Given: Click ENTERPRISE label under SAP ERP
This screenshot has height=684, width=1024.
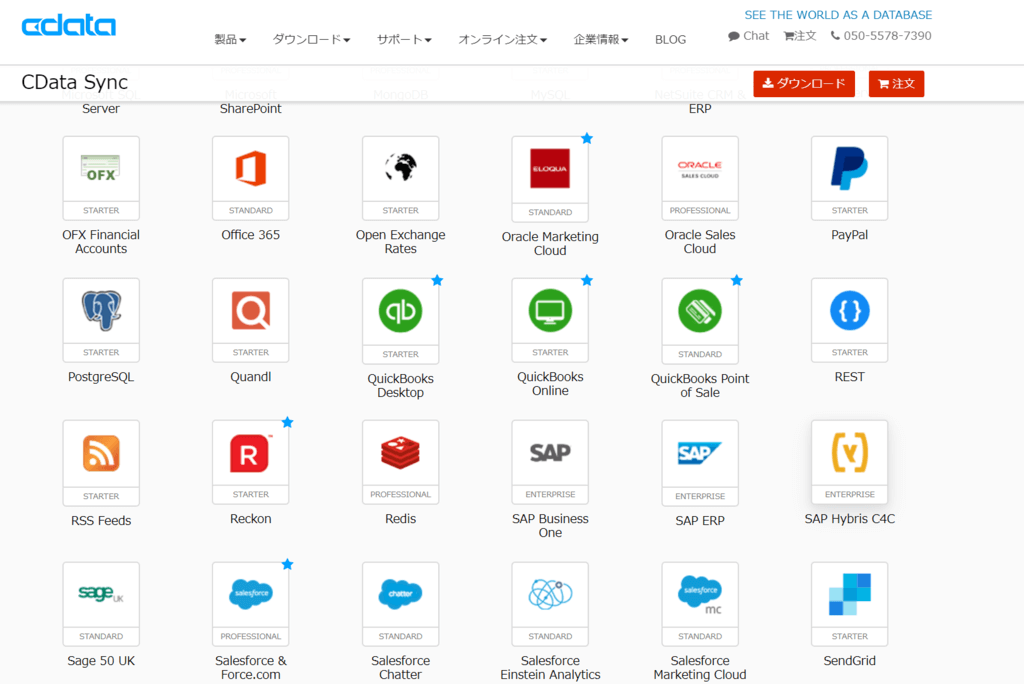Looking at the screenshot, I should 699,497.
